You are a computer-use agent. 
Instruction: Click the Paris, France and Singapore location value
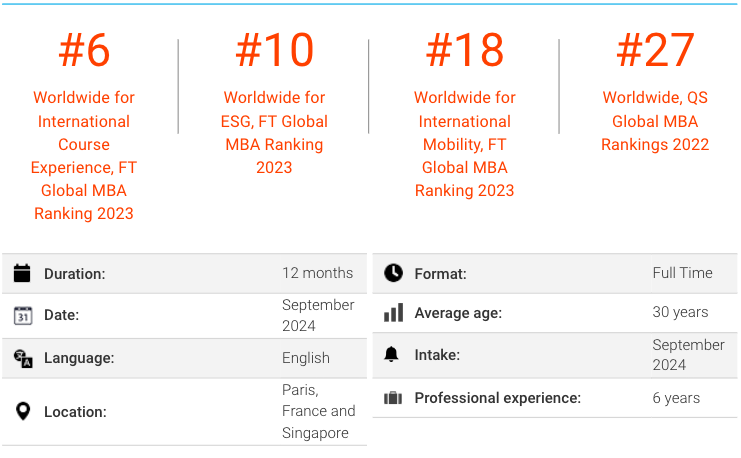[x=319, y=411]
